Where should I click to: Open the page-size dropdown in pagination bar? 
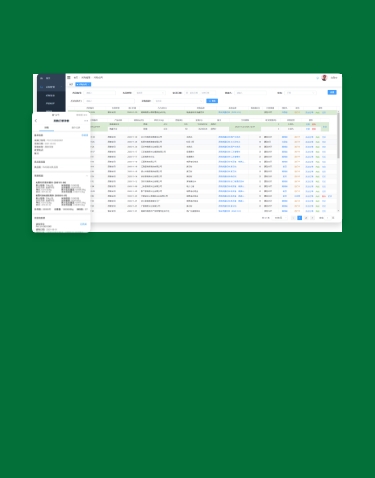(x=279, y=218)
